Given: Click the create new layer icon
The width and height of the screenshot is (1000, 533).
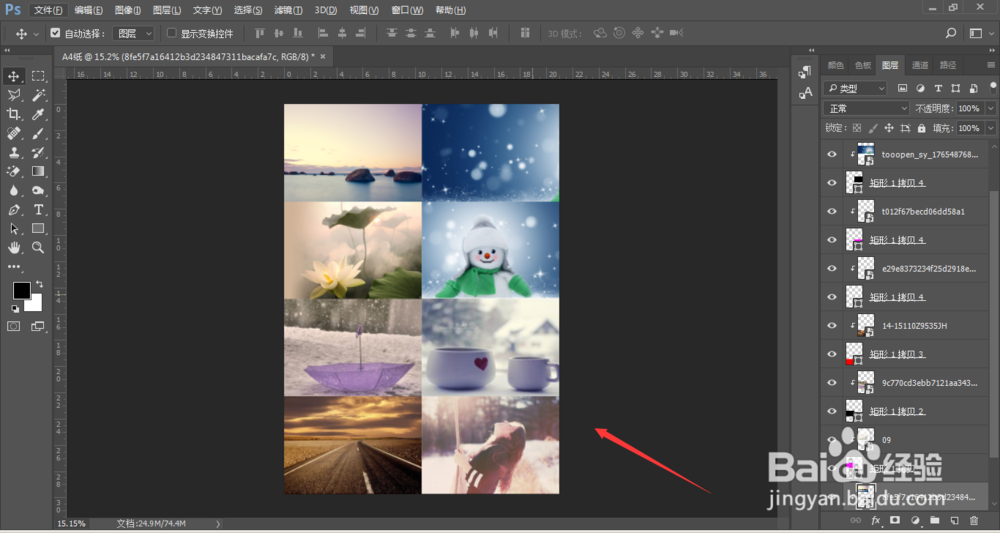Looking at the screenshot, I should (x=954, y=520).
